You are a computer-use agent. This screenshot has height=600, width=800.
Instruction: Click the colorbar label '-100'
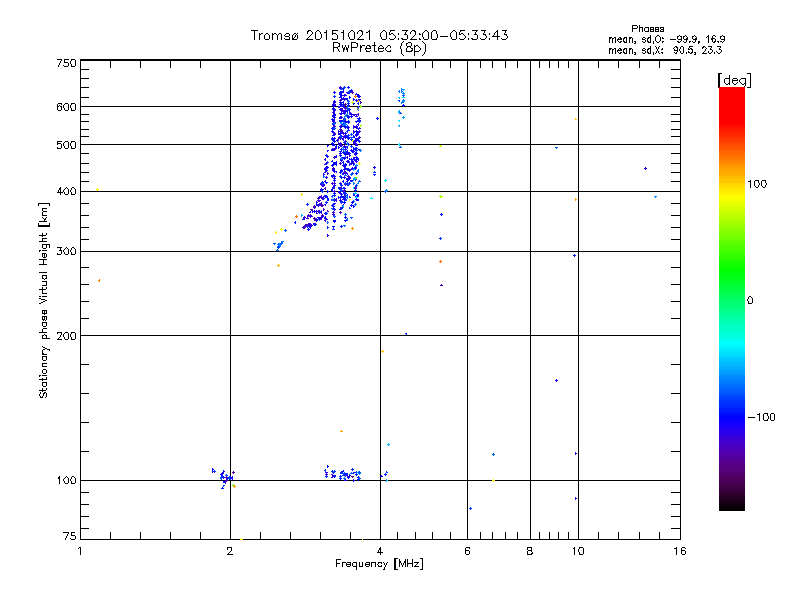(x=761, y=417)
